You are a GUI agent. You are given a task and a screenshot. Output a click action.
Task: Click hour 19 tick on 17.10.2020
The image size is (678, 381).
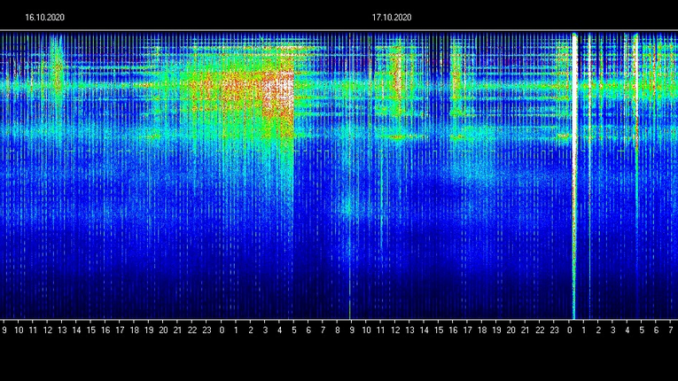496,330
